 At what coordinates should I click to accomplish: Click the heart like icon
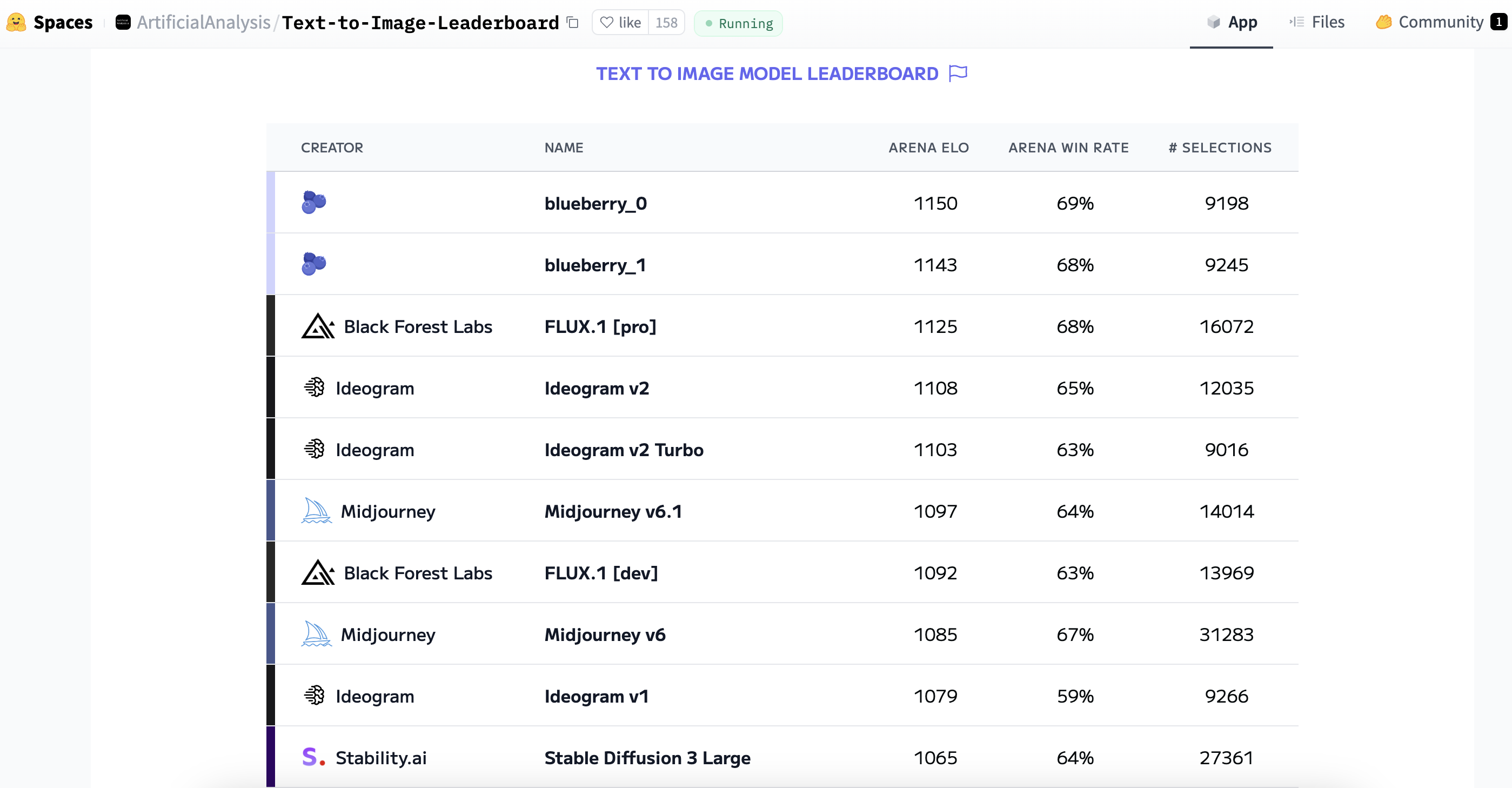click(x=607, y=23)
